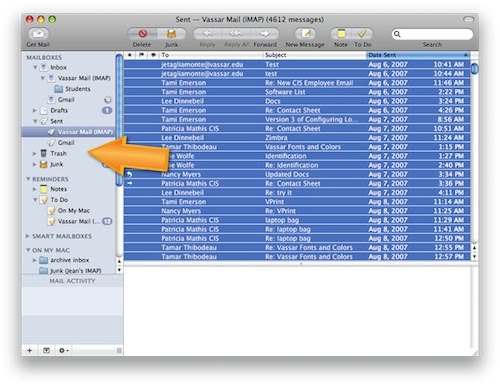Toggle Mail Activity pane button
The height and width of the screenshot is (386, 500).
[x=46, y=350]
